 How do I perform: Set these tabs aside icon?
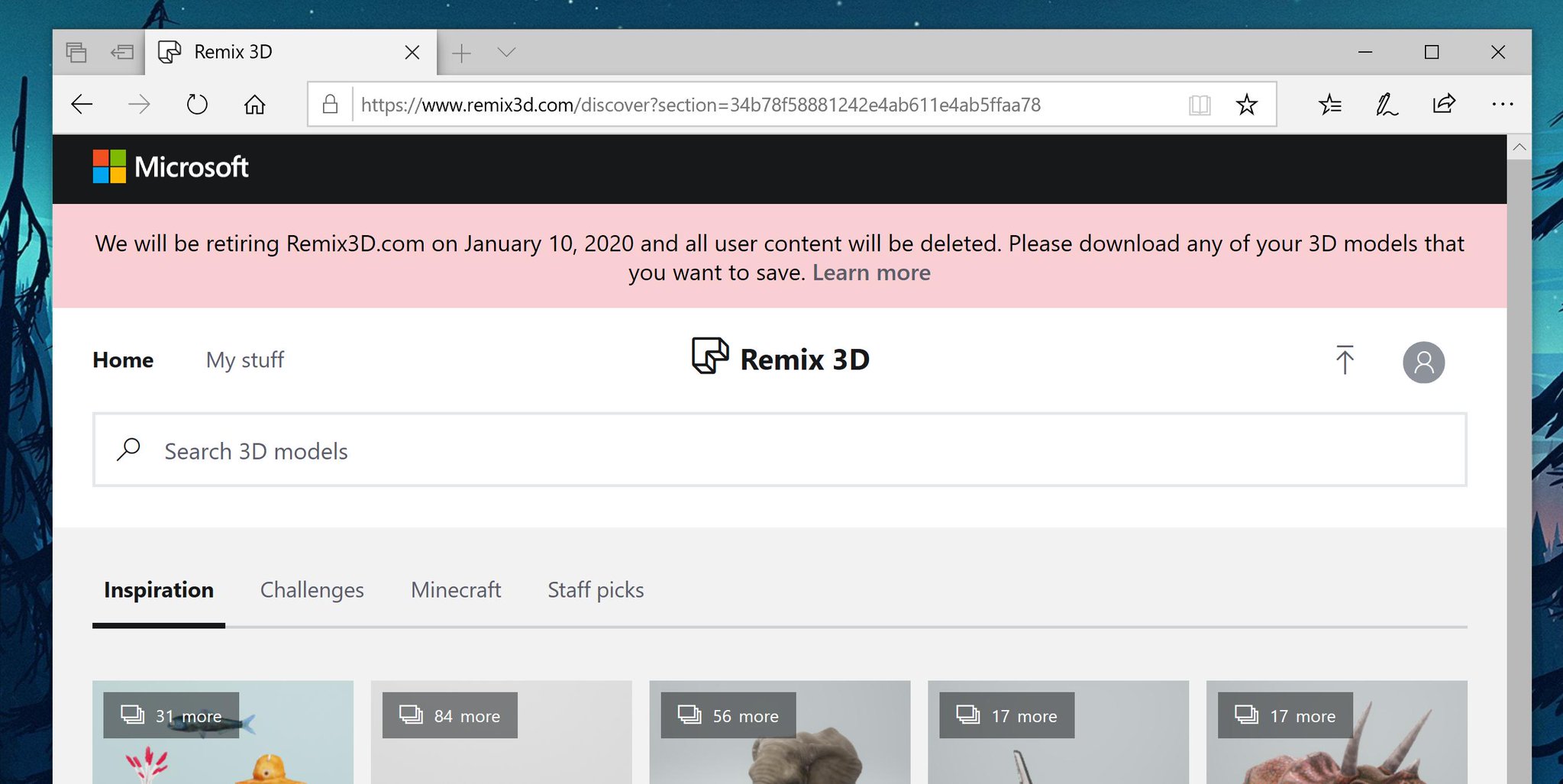[122, 52]
